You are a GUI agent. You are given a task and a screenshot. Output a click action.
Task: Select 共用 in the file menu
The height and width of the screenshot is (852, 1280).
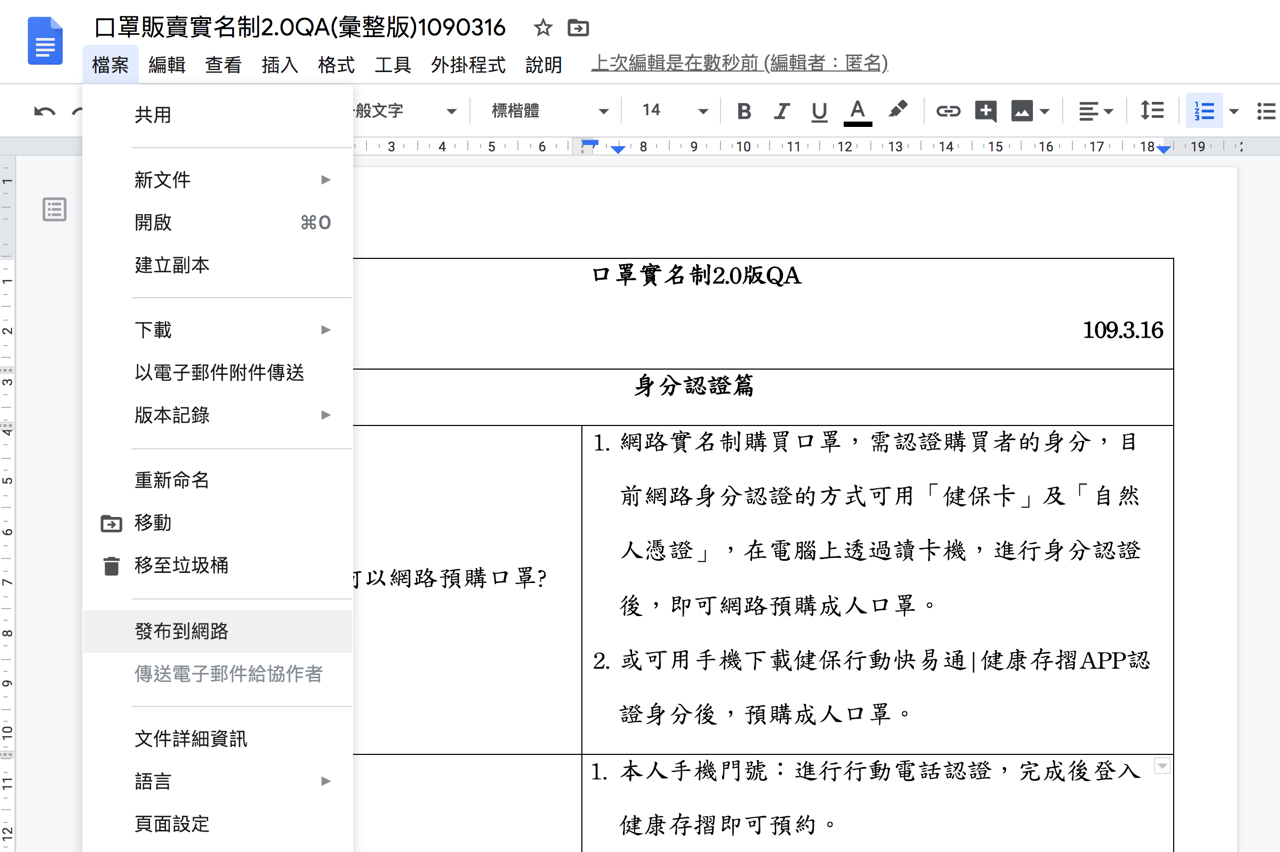coord(218,115)
